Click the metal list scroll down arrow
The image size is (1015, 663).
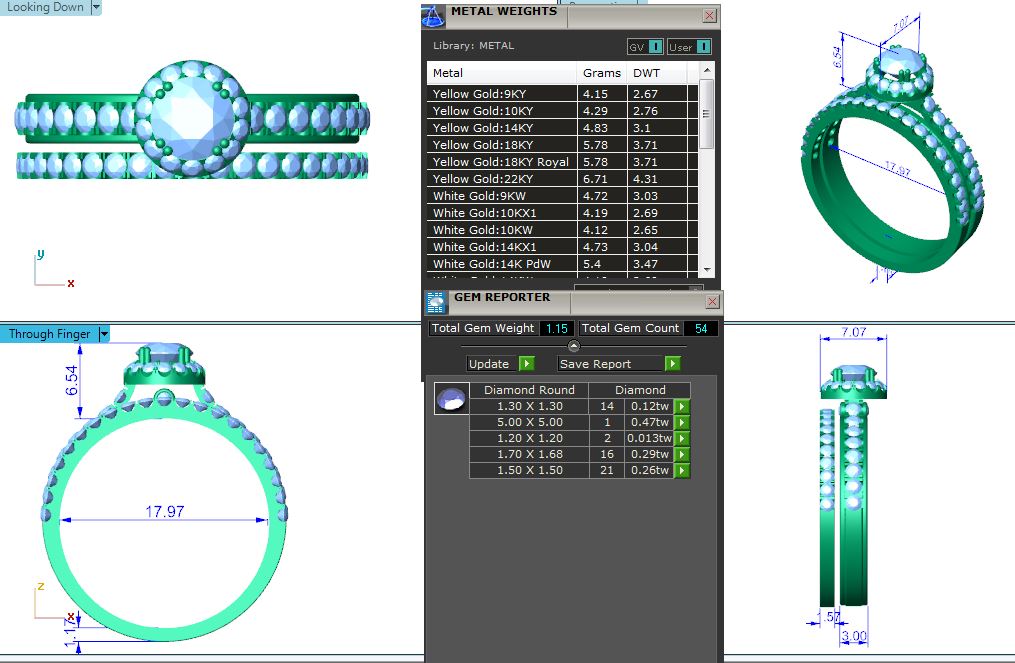(x=707, y=270)
